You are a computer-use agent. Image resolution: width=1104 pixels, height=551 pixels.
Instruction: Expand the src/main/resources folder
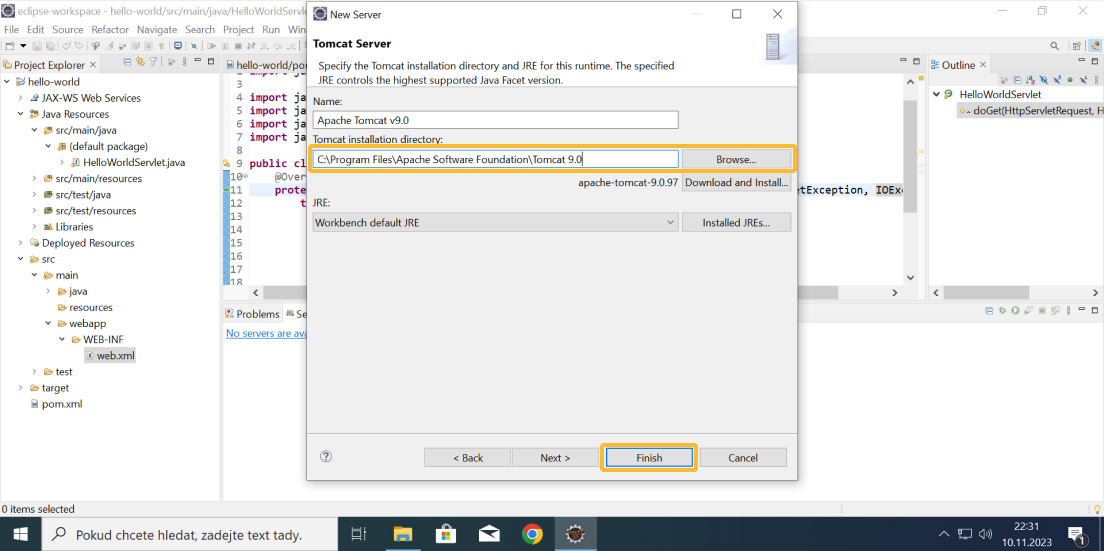click(34, 179)
